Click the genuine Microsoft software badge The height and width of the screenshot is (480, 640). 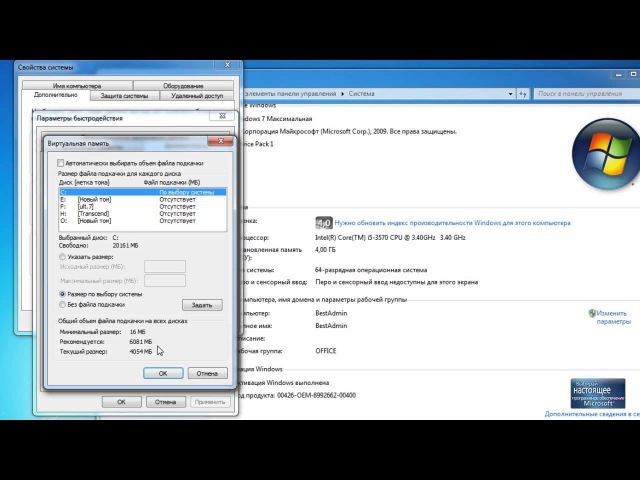(598, 393)
